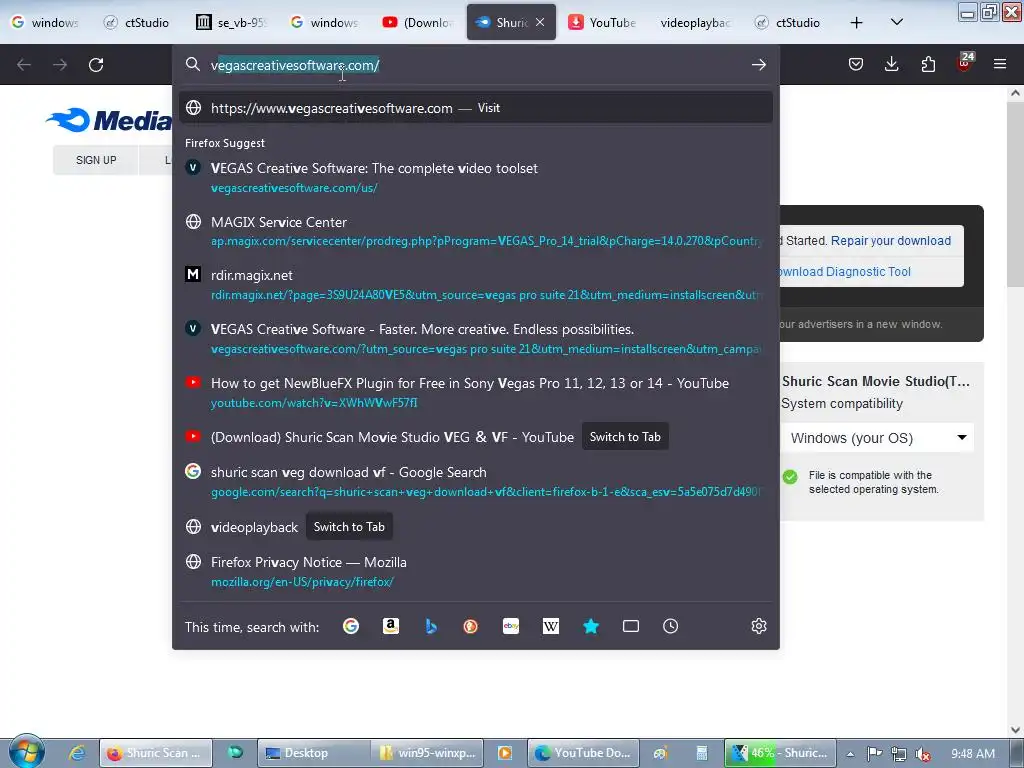The width and height of the screenshot is (1024, 768).
Task: Go forward with the forward arrow
Action: coord(60,65)
